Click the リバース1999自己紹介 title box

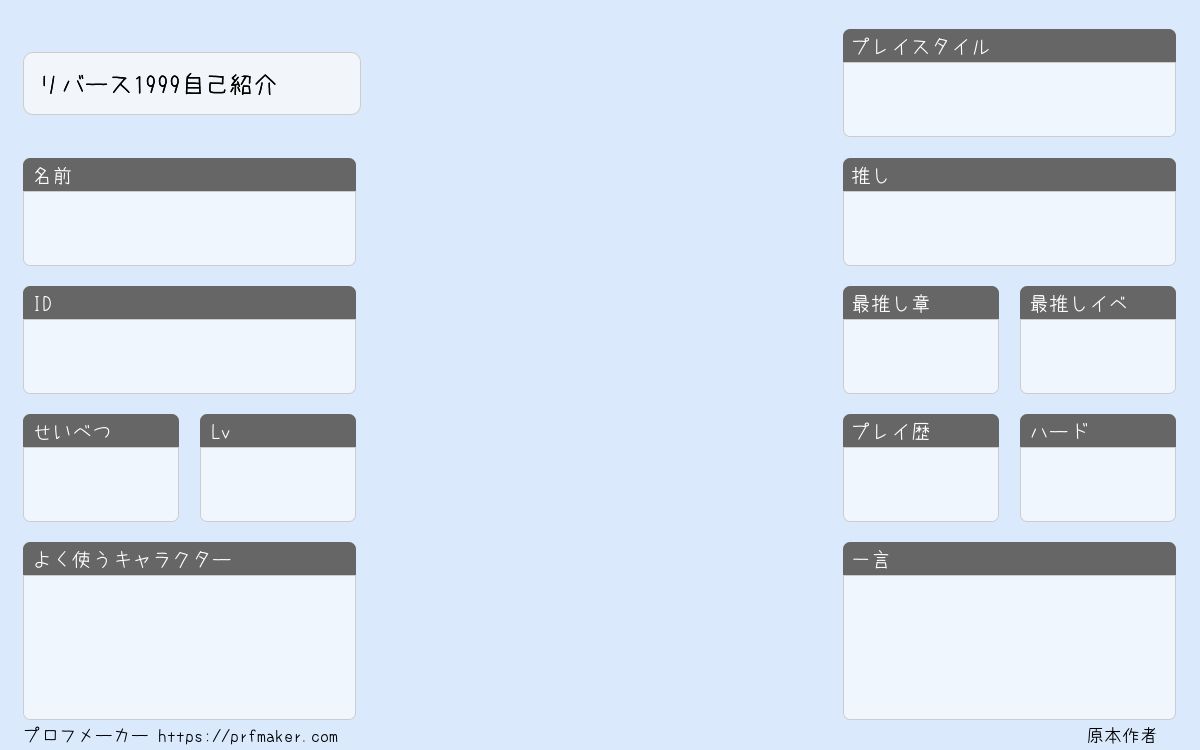[192, 84]
